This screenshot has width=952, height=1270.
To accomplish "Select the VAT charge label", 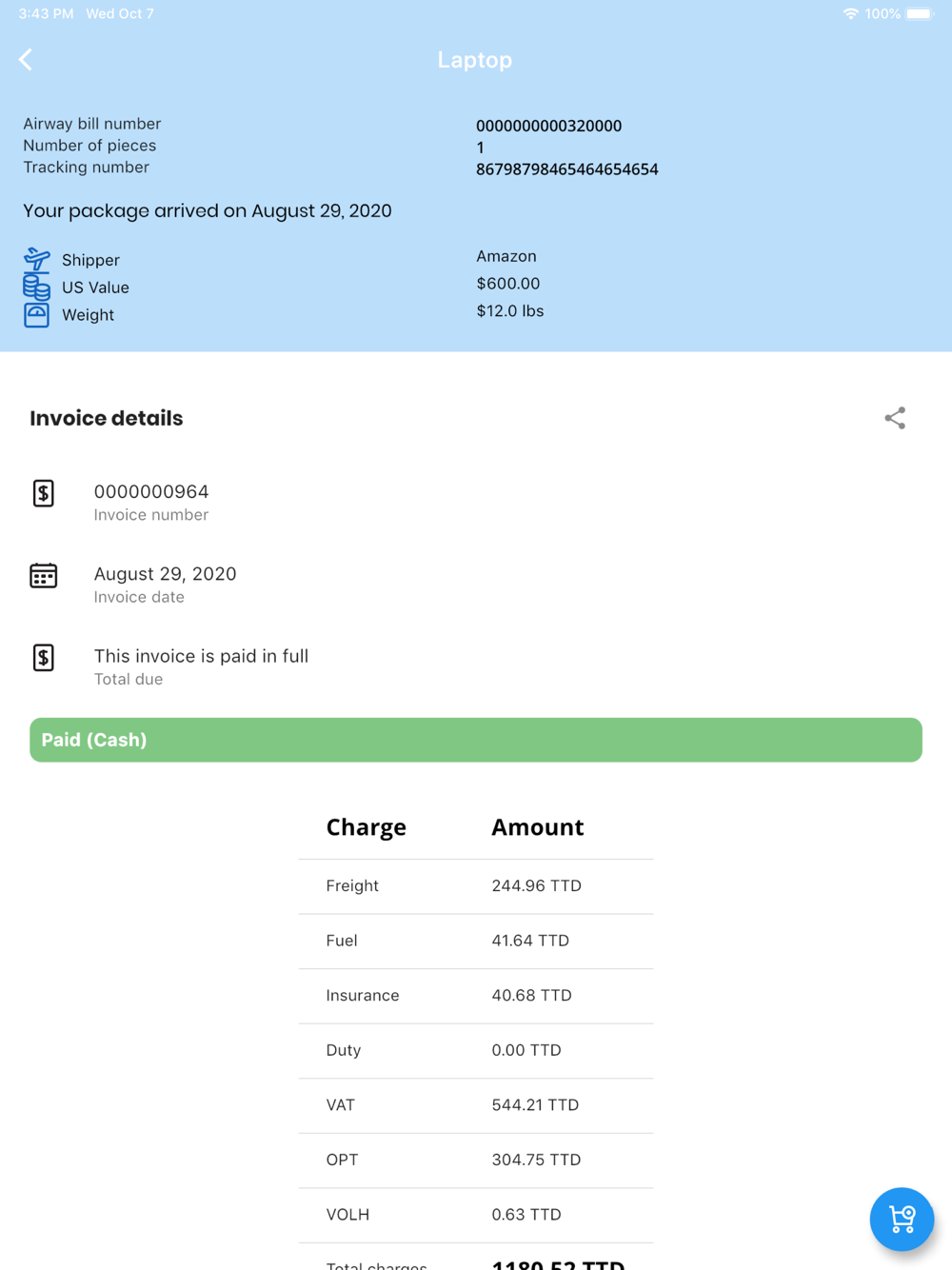I will 340,1105.
